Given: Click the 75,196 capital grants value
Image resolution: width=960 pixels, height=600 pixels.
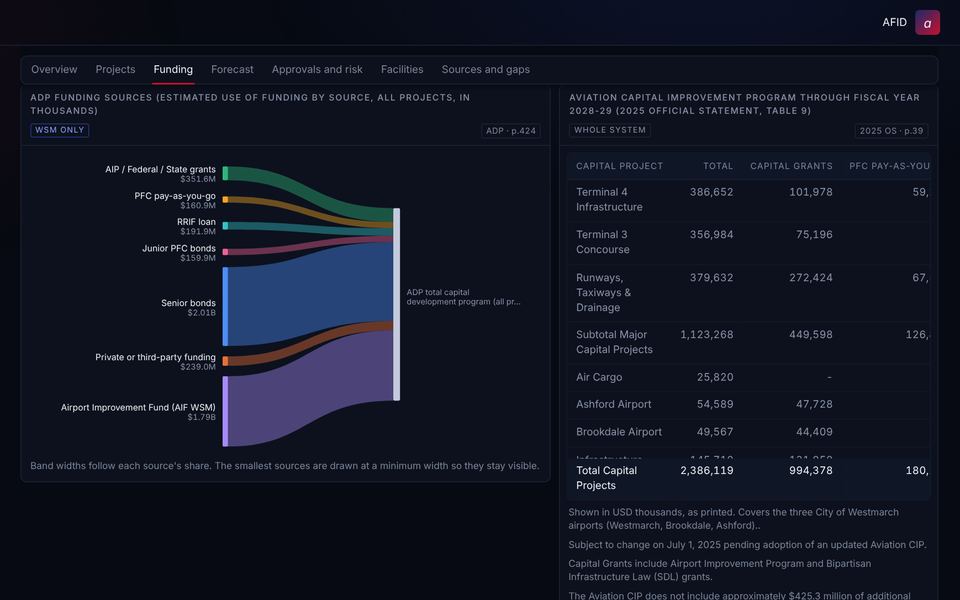Looking at the screenshot, I should tap(814, 234).
